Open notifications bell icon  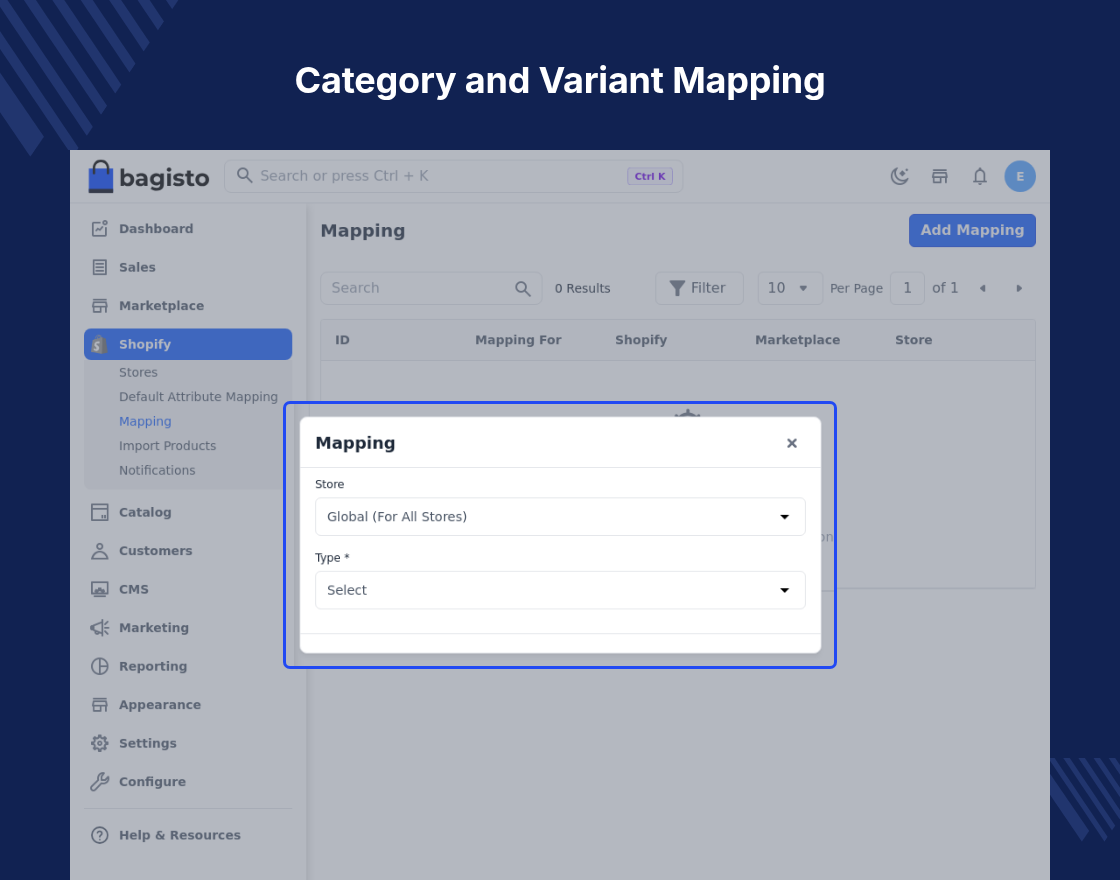979,176
